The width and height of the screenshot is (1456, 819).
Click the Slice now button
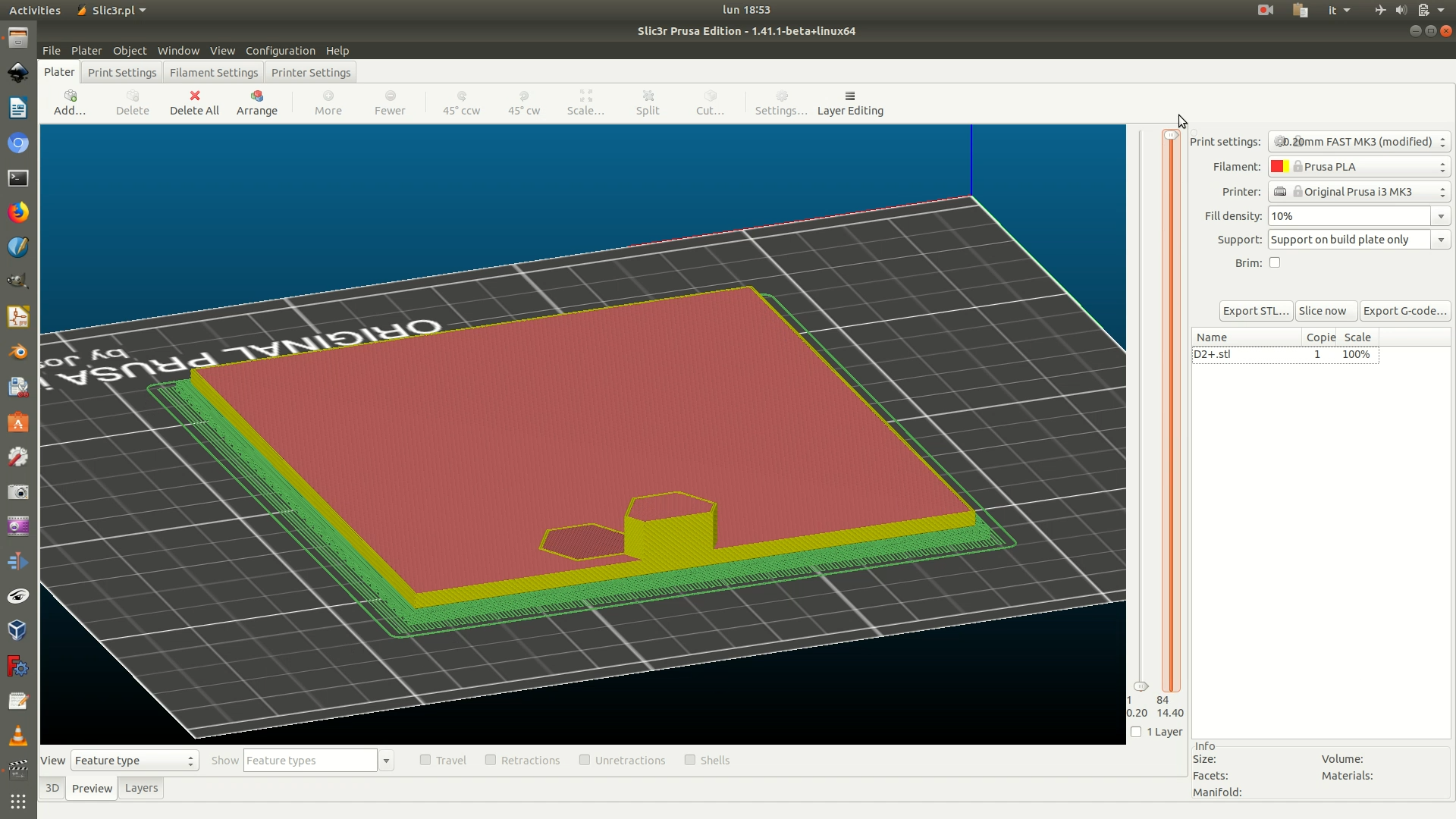pyautogui.click(x=1323, y=311)
